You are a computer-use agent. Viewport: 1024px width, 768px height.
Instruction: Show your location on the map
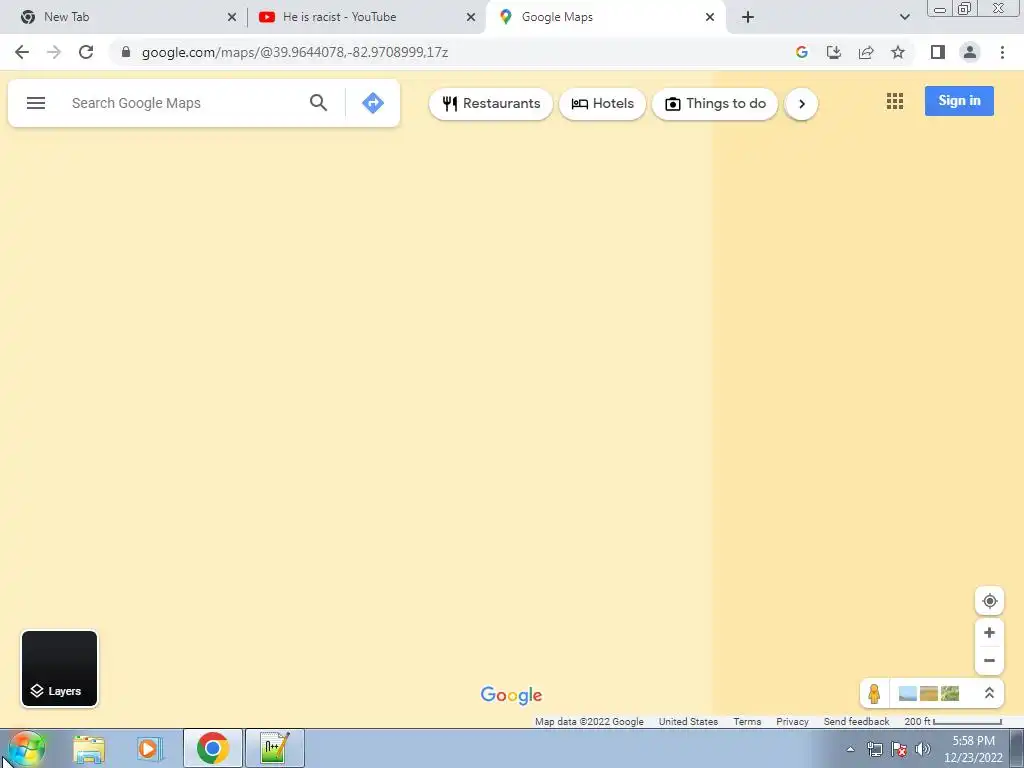tap(989, 601)
